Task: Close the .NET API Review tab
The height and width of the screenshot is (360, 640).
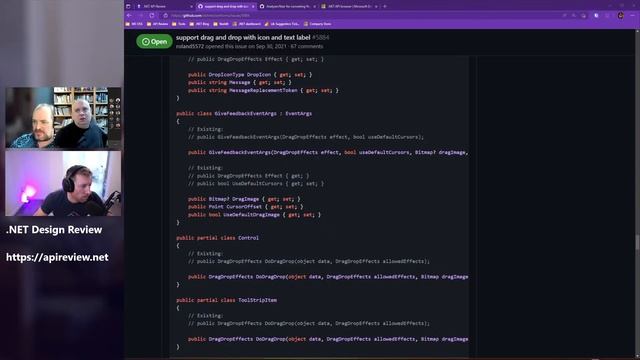Action: [x=191, y=6]
